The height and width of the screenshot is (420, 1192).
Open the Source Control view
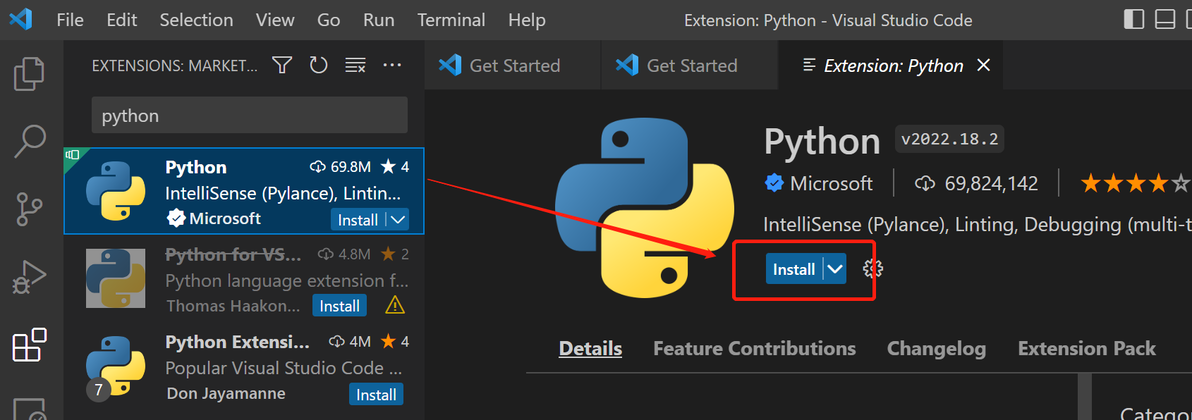point(29,209)
